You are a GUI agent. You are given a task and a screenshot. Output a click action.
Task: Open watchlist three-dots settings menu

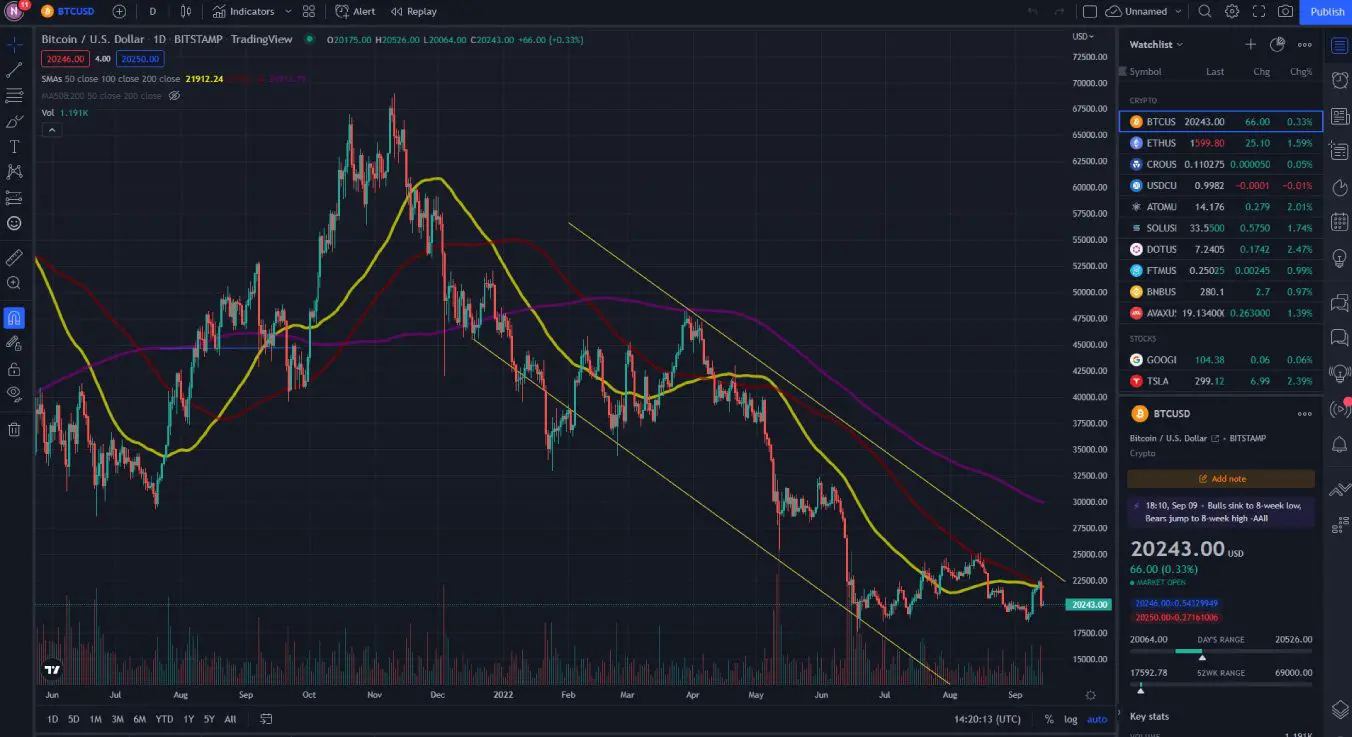1304,44
